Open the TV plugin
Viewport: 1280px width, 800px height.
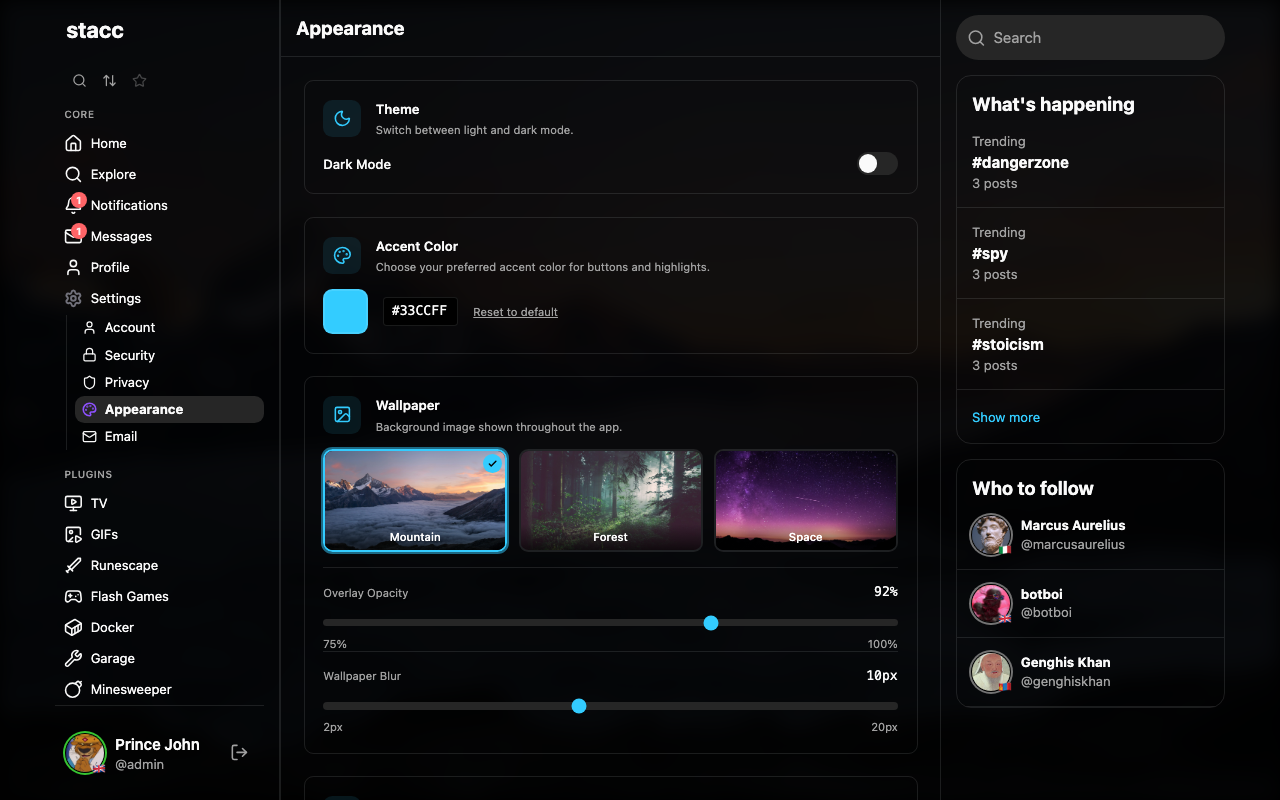coord(97,503)
